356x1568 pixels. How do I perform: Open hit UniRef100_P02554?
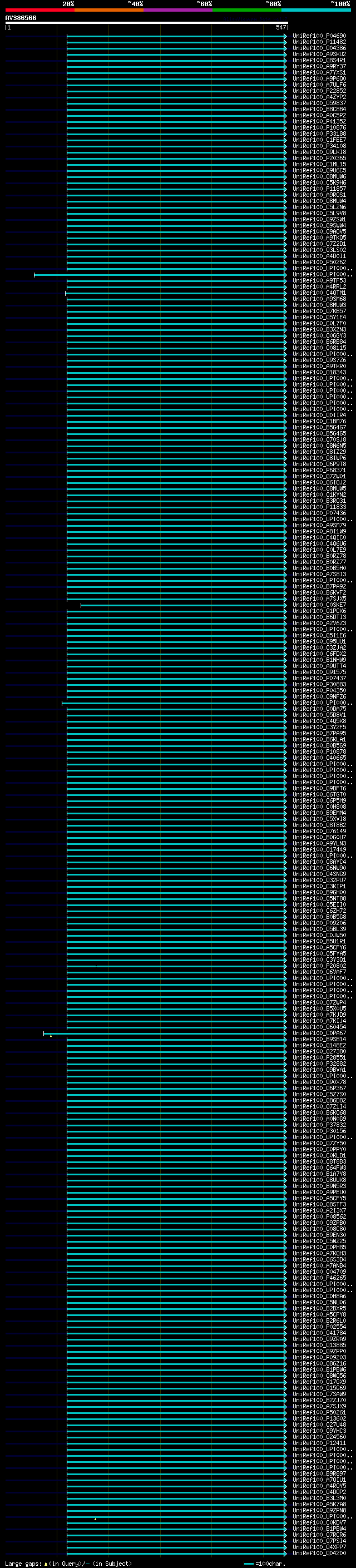(x=319, y=1327)
